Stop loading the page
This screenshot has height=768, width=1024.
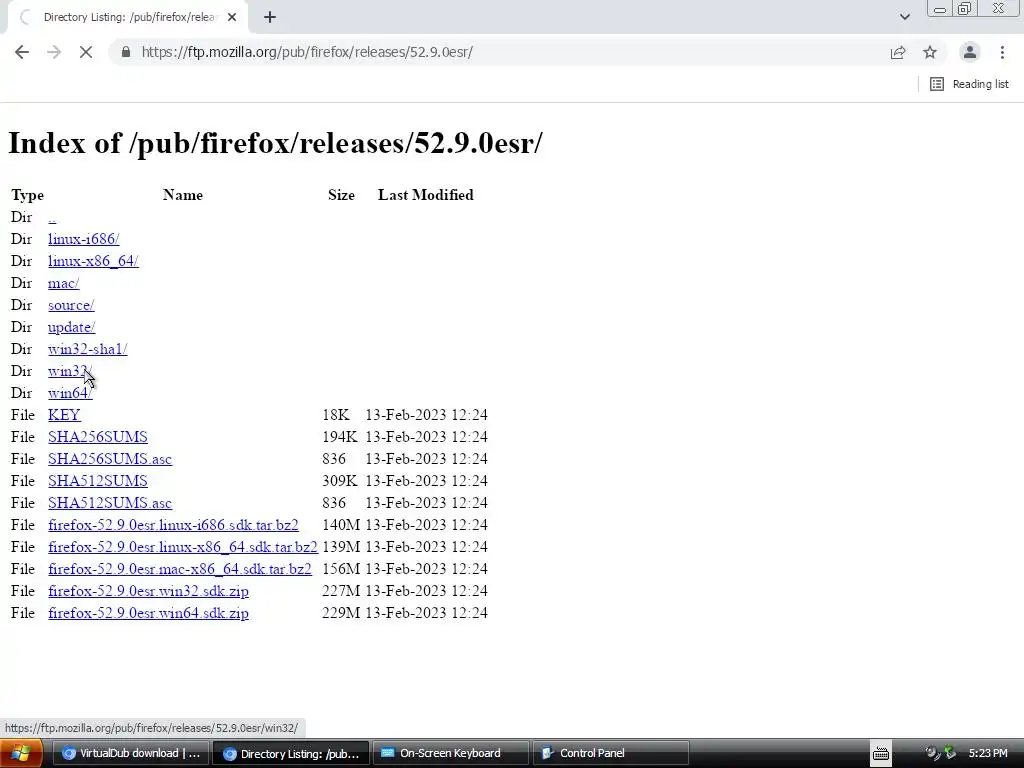click(x=86, y=52)
